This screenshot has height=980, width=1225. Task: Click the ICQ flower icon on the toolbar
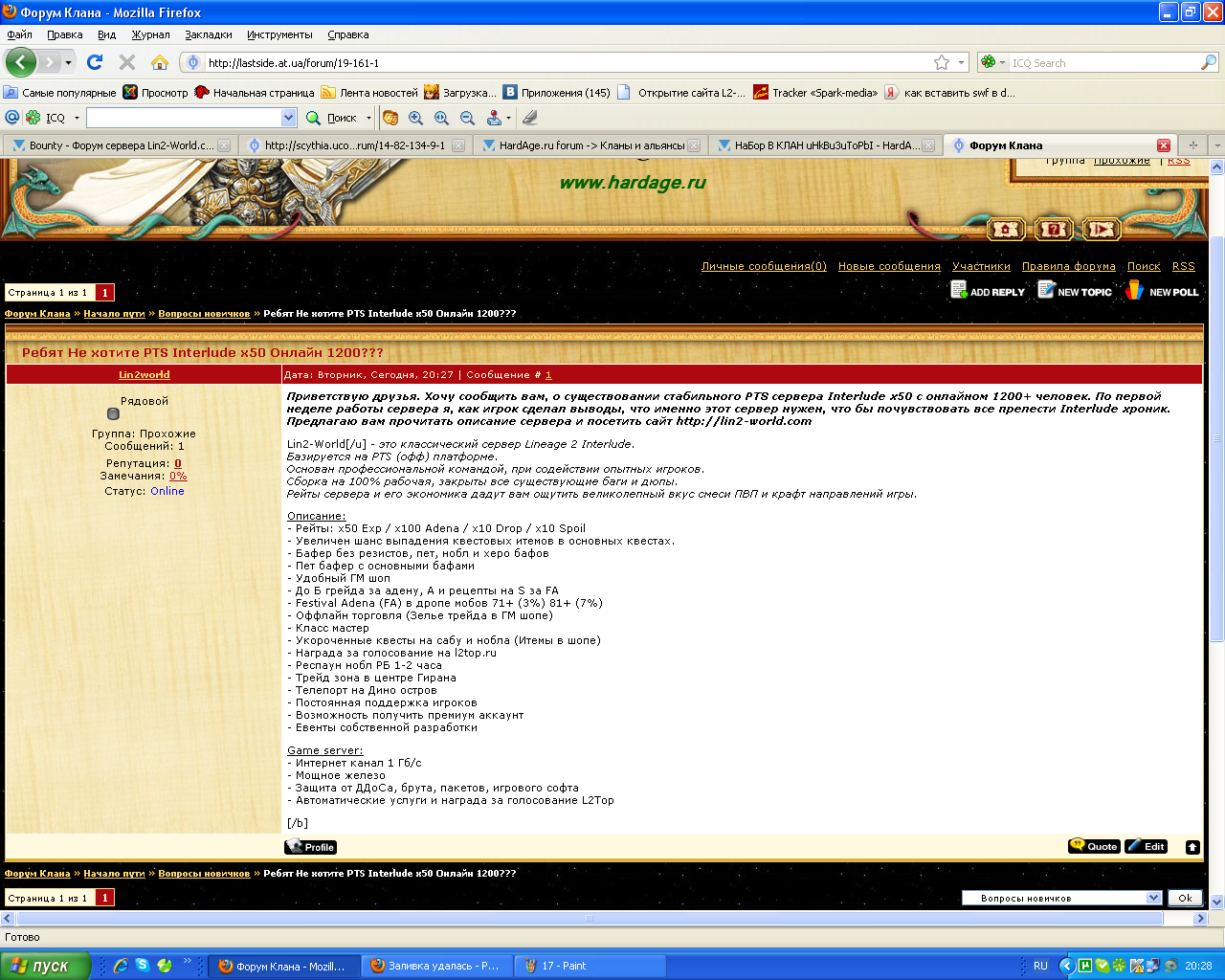[33, 117]
